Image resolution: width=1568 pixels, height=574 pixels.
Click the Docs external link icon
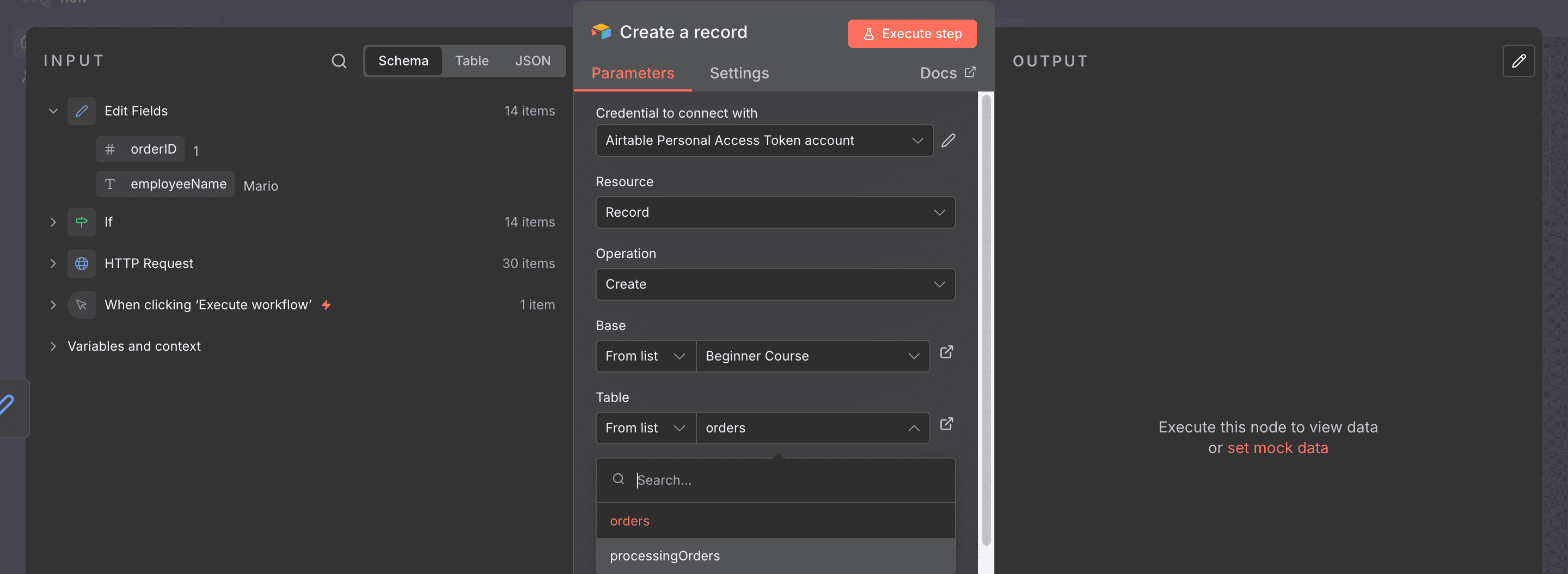click(x=970, y=72)
